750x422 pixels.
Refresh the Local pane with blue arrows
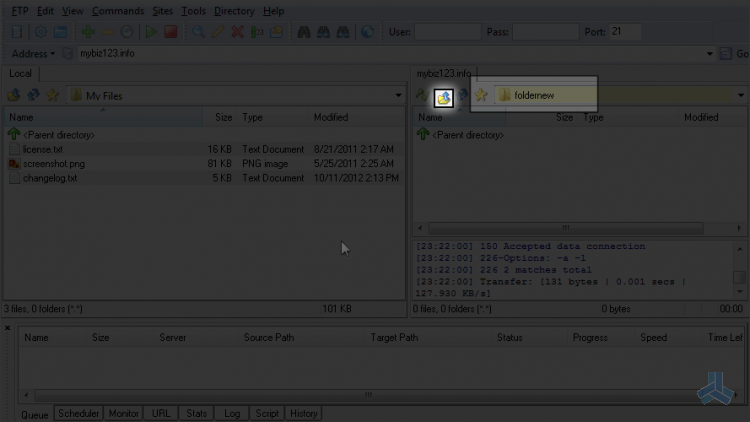click(33, 95)
